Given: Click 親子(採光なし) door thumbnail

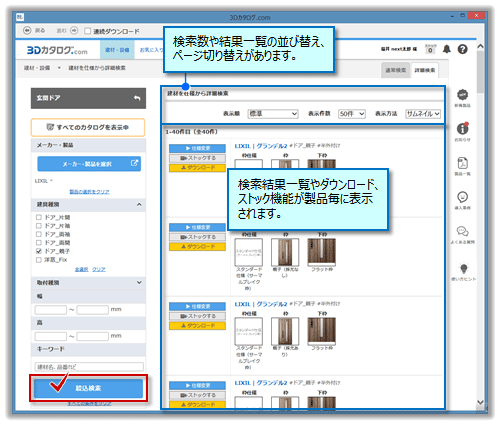Looking at the screenshot, I should (285, 252).
